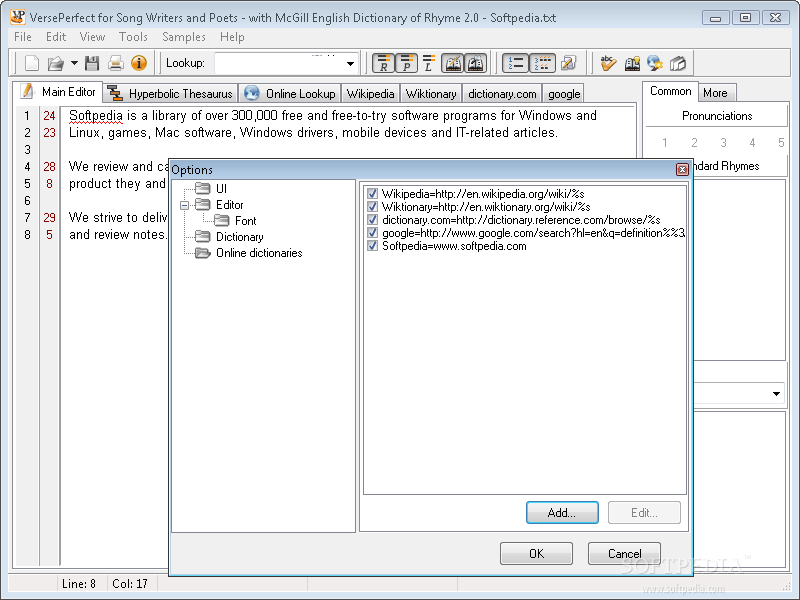Viewport: 800px width, 600px height.
Task: Open the dropdown in the right rhymes panel
Action: [x=776, y=394]
